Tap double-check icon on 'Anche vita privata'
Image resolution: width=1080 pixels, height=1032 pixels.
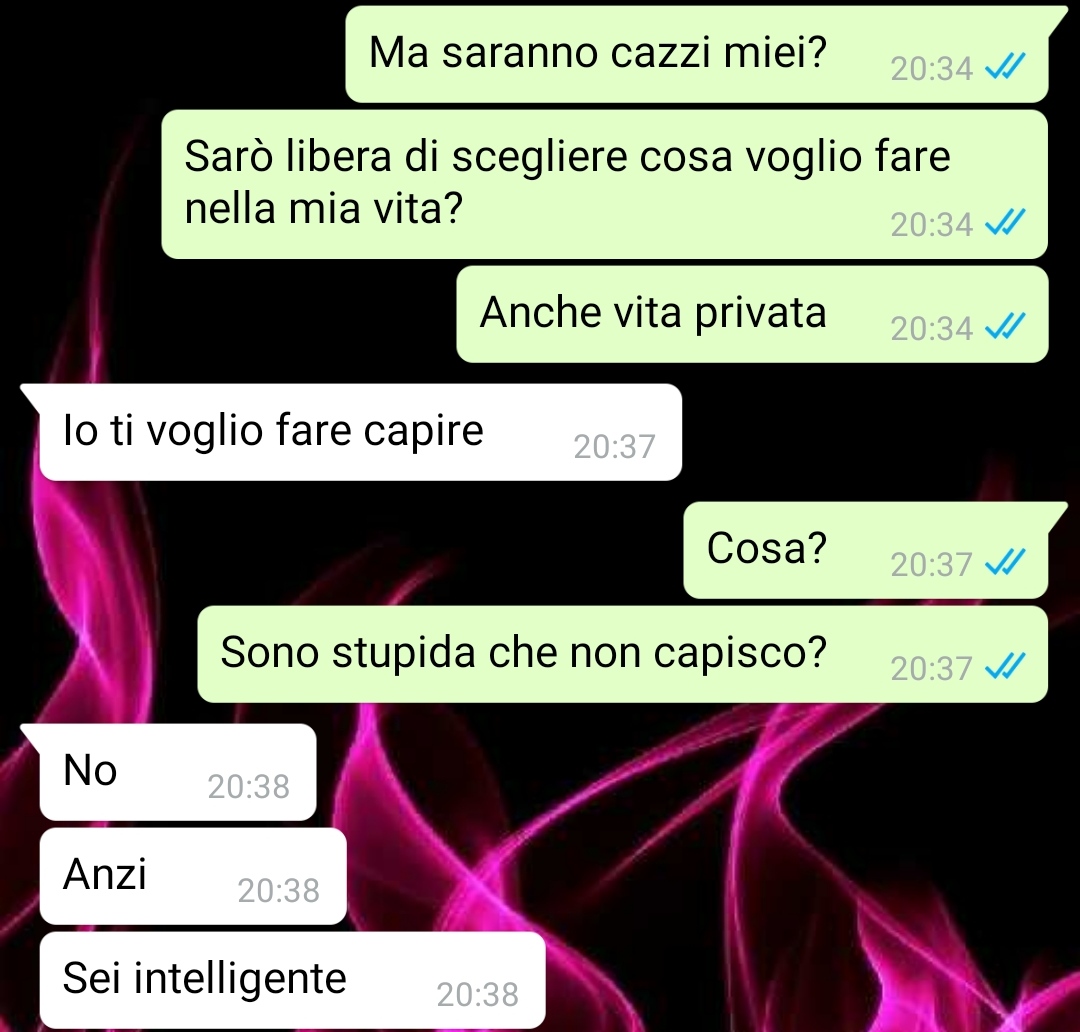1005,327
